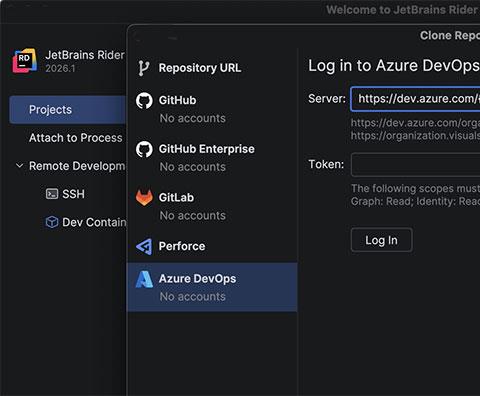
Task: Click the JetBrains Rider logo icon
Action: pos(25,61)
